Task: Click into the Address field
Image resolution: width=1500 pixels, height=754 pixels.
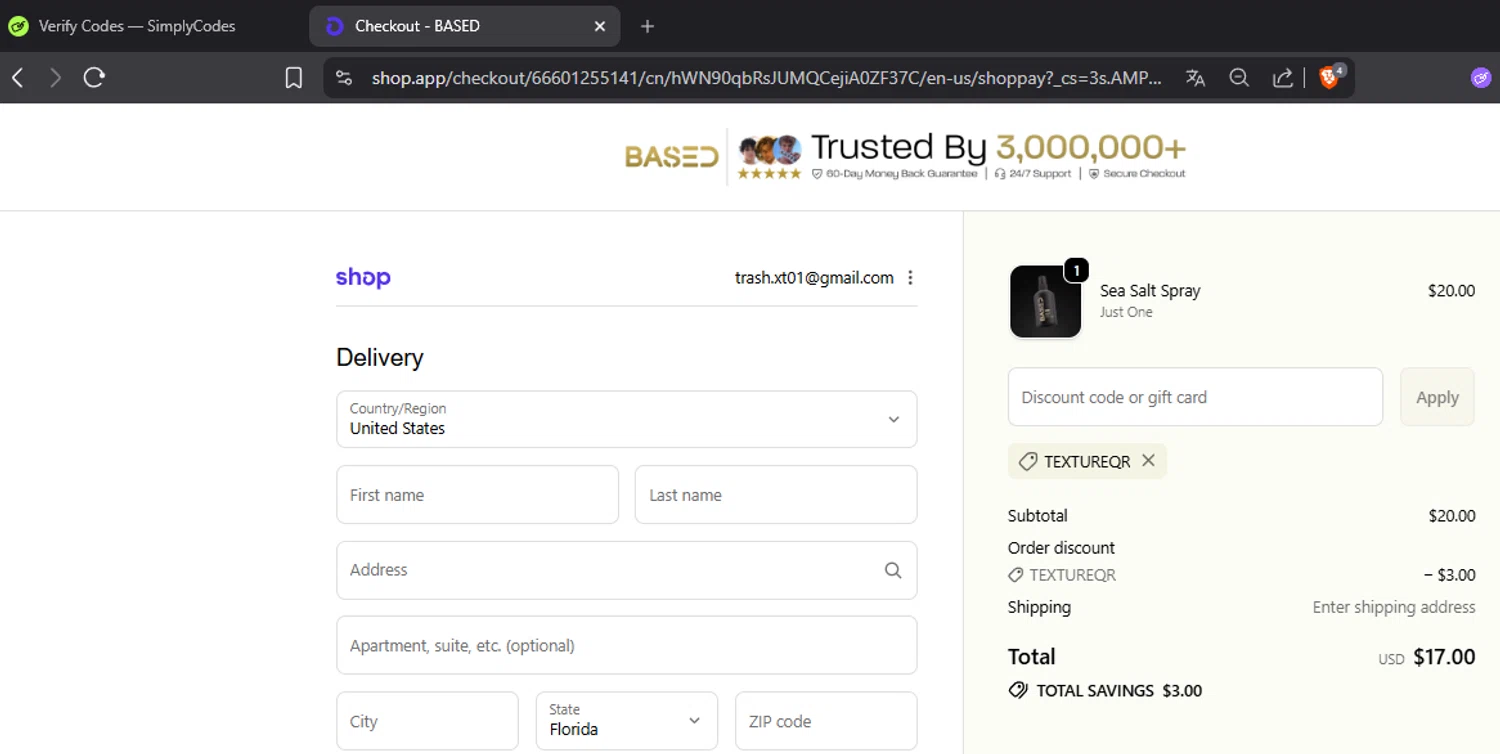Action: (627, 570)
